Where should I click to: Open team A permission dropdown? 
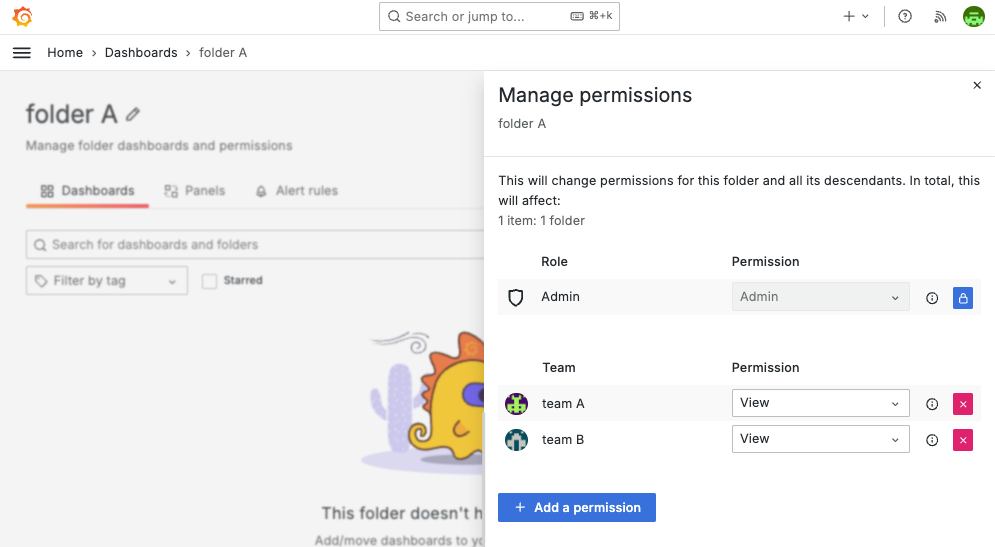(x=820, y=403)
